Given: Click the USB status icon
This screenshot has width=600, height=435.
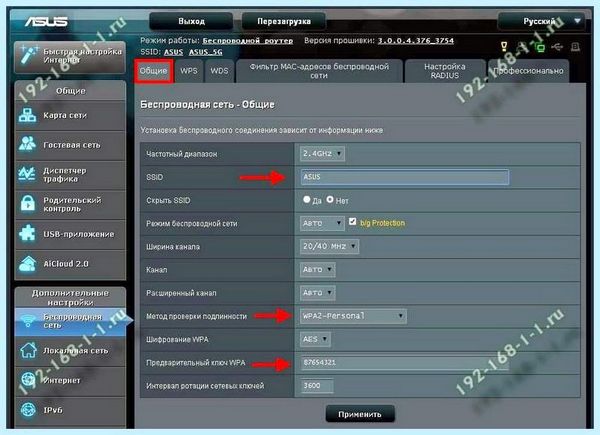Looking at the screenshot, I should [x=557, y=47].
